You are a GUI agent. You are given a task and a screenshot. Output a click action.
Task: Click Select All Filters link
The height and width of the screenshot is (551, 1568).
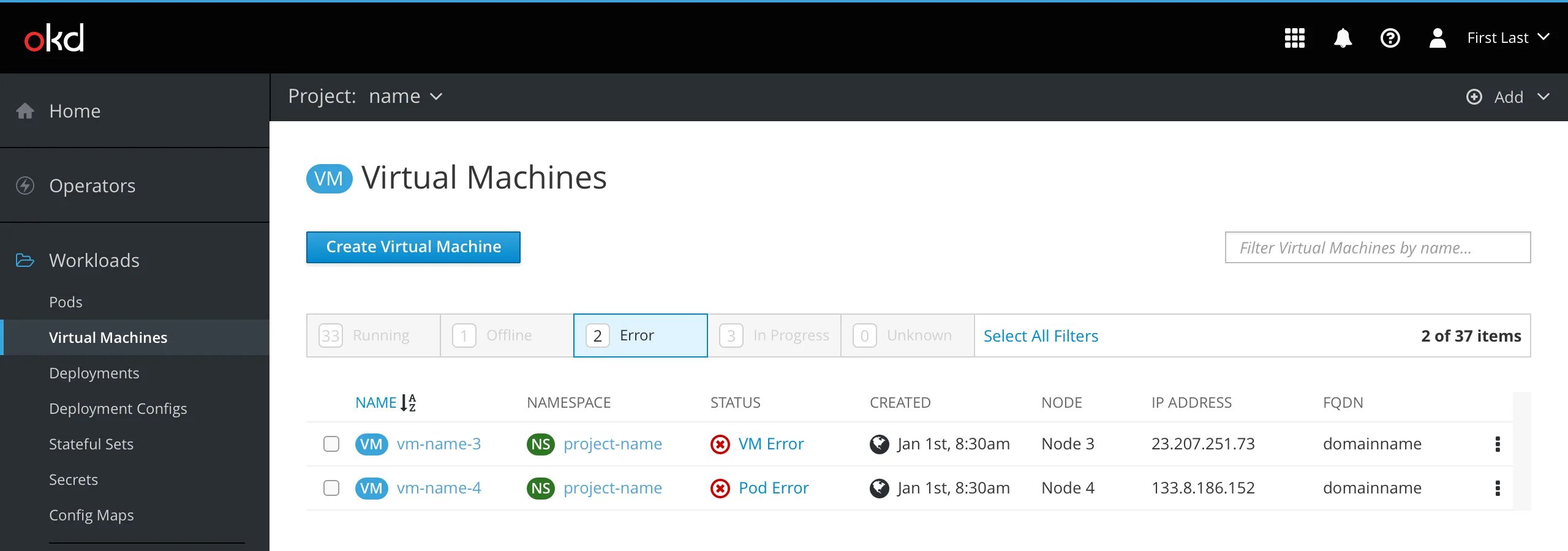coord(1041,335)
